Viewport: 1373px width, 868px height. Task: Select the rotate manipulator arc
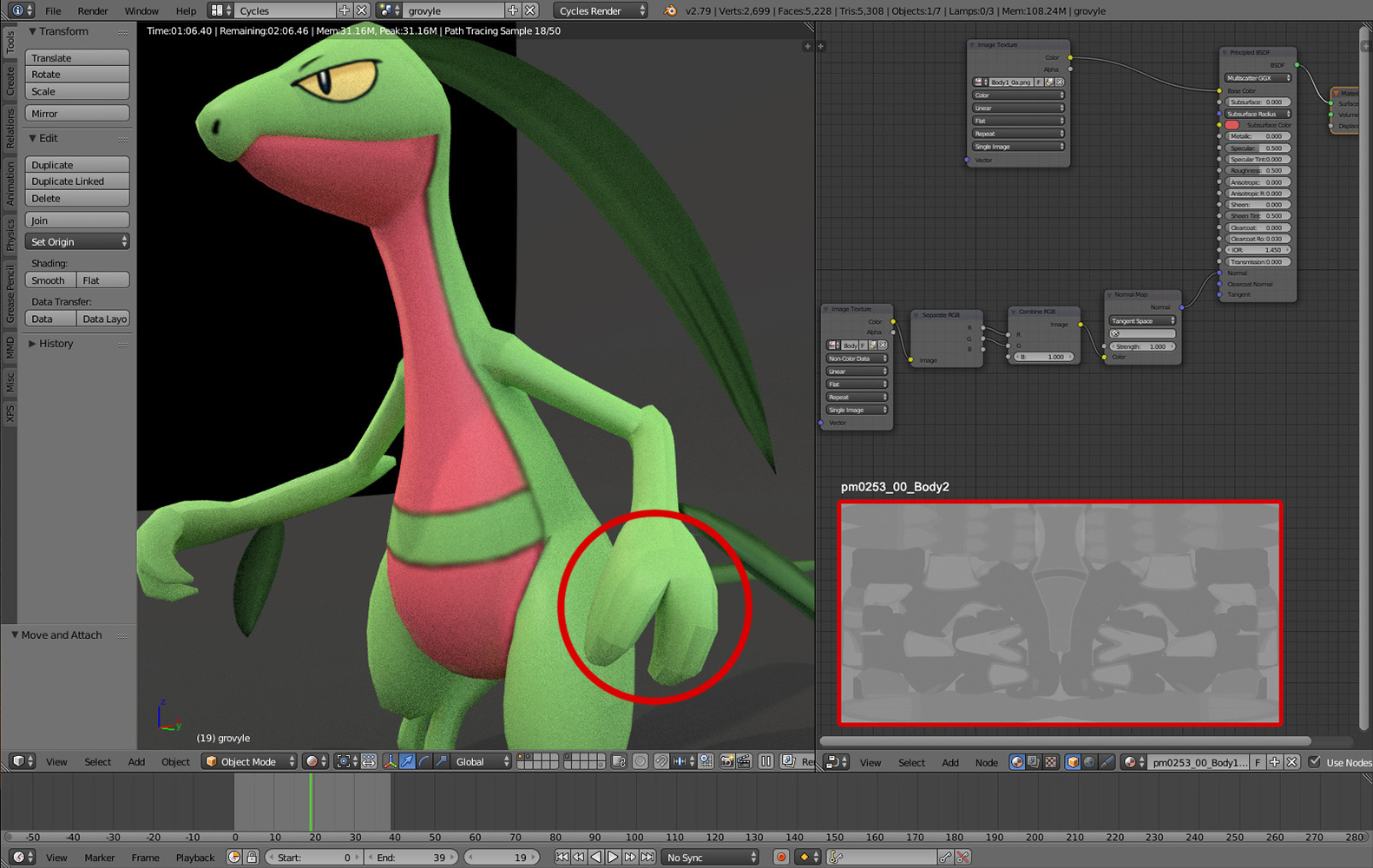click(x=424, y=761)
